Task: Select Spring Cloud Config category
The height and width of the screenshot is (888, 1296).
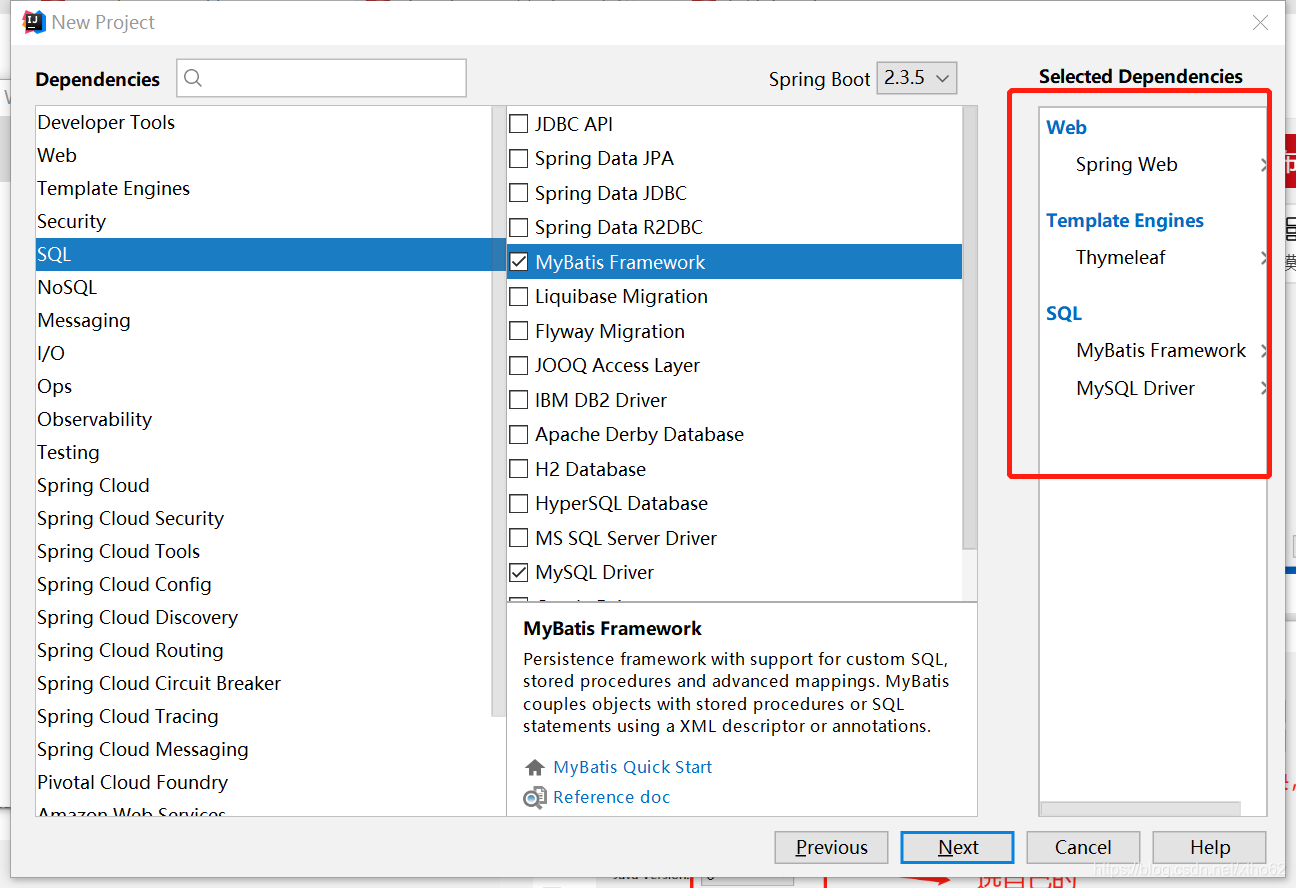Action: [x=264, y=584]
